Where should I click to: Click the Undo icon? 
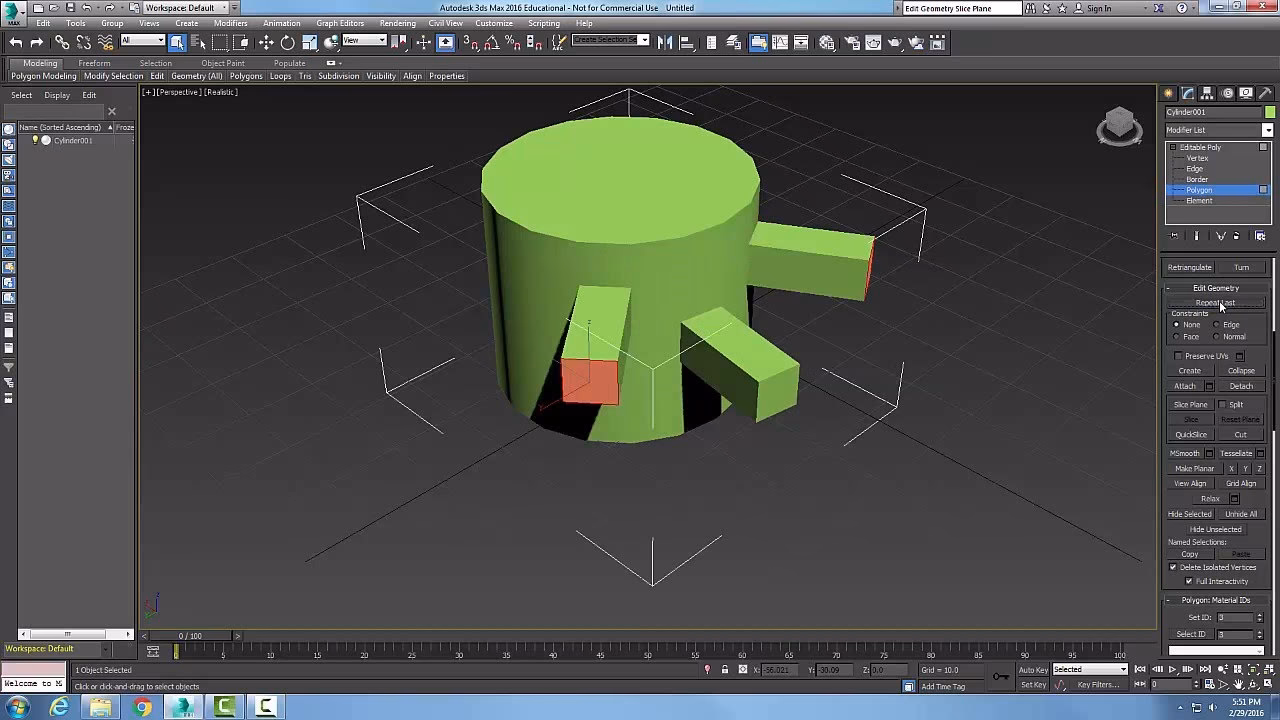(x=16, y=42)
